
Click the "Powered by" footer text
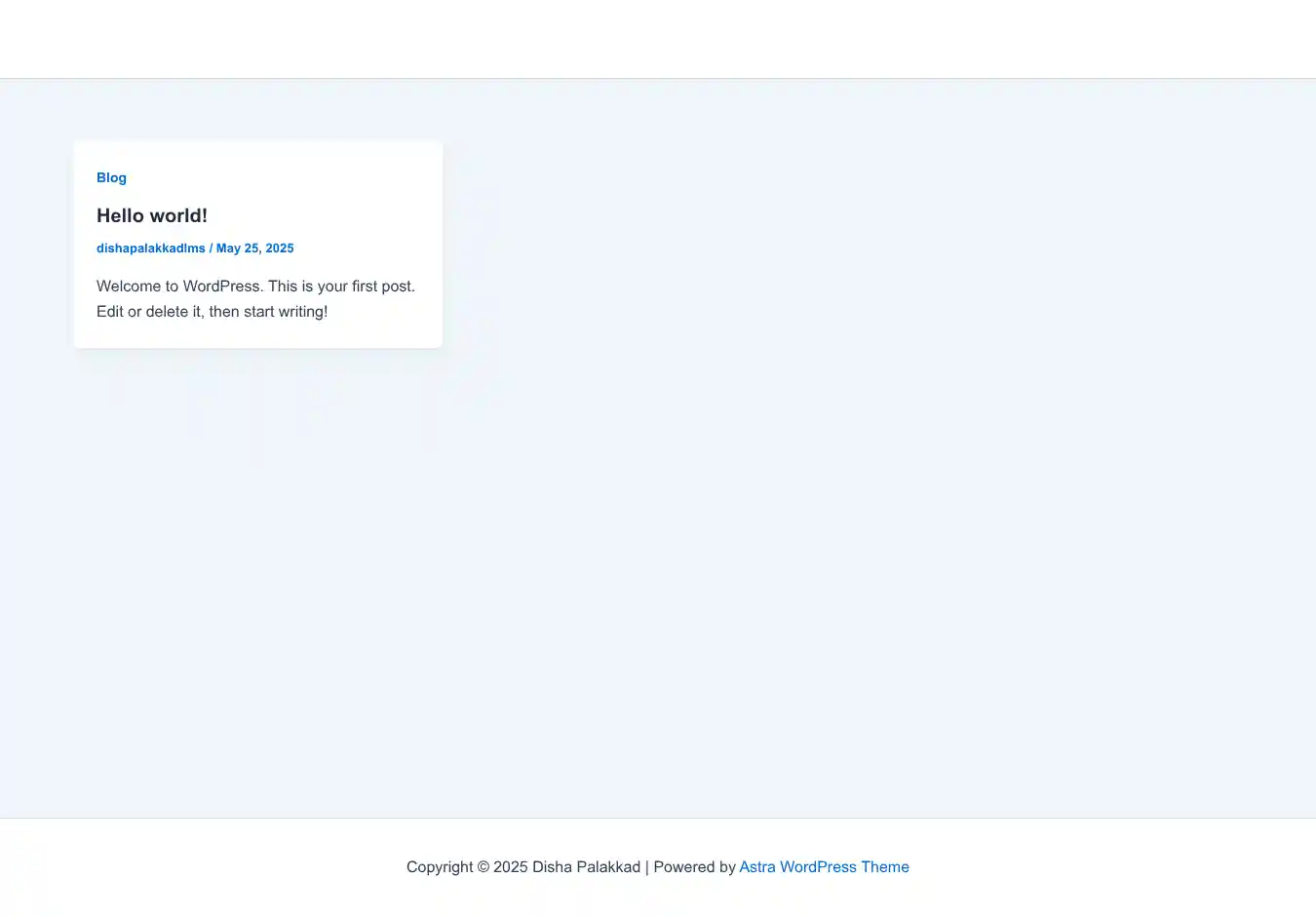click(694, 866)
